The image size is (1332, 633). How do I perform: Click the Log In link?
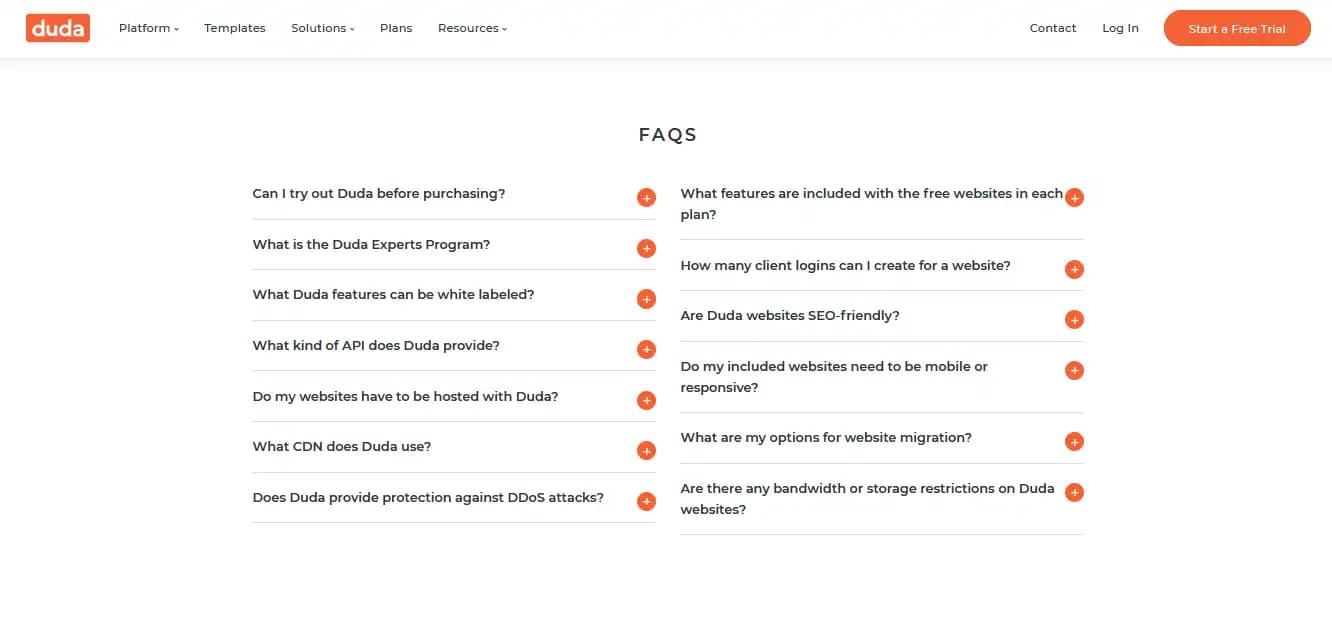(x=1120, y=28)
